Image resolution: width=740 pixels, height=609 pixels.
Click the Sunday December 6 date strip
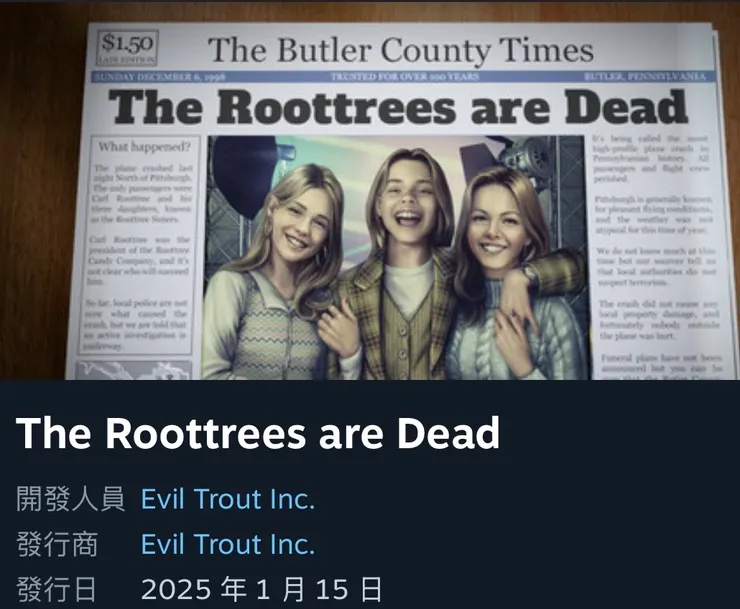(160, 77)
